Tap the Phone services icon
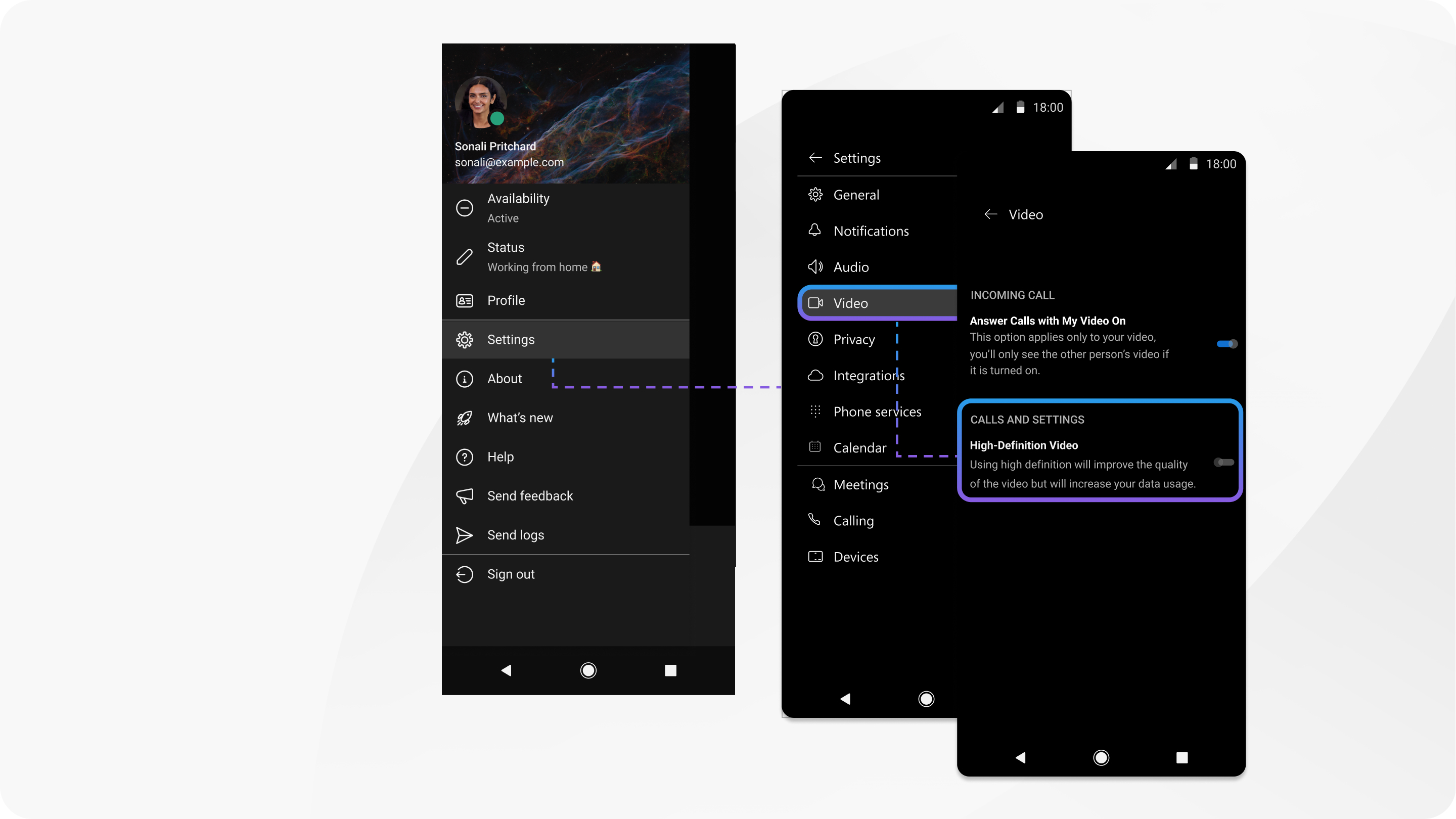The image size is (1456, 819). 816,411
